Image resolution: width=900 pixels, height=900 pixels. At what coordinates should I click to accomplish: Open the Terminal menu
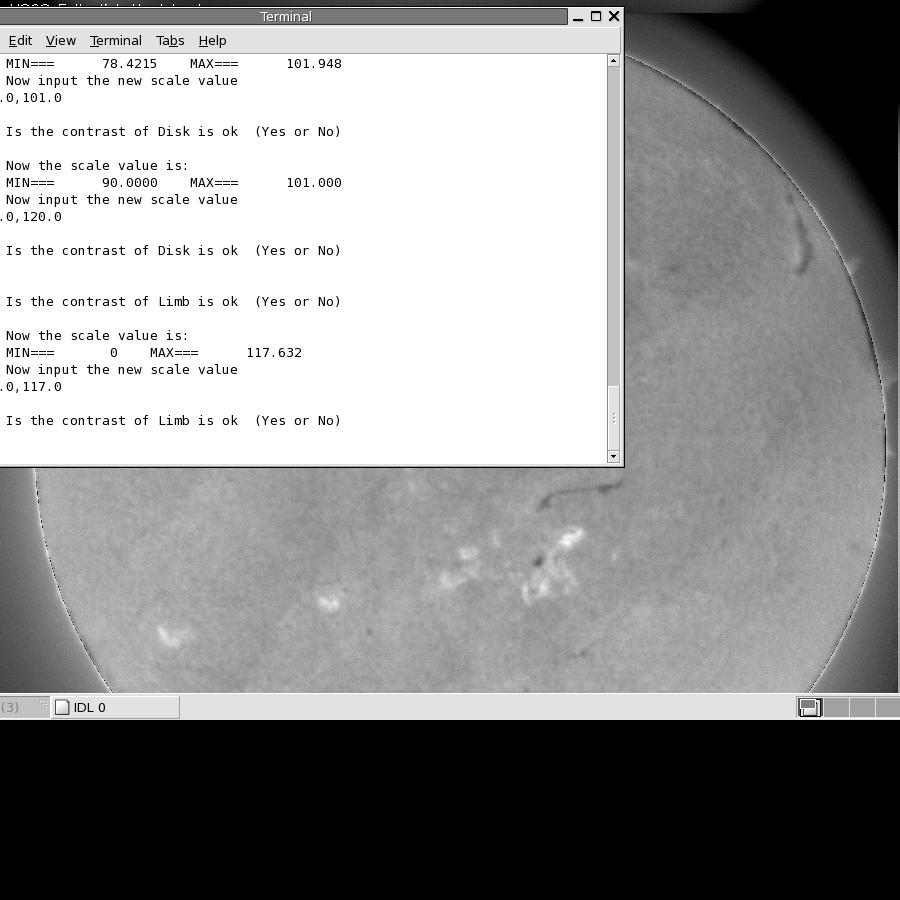[115, 41]
